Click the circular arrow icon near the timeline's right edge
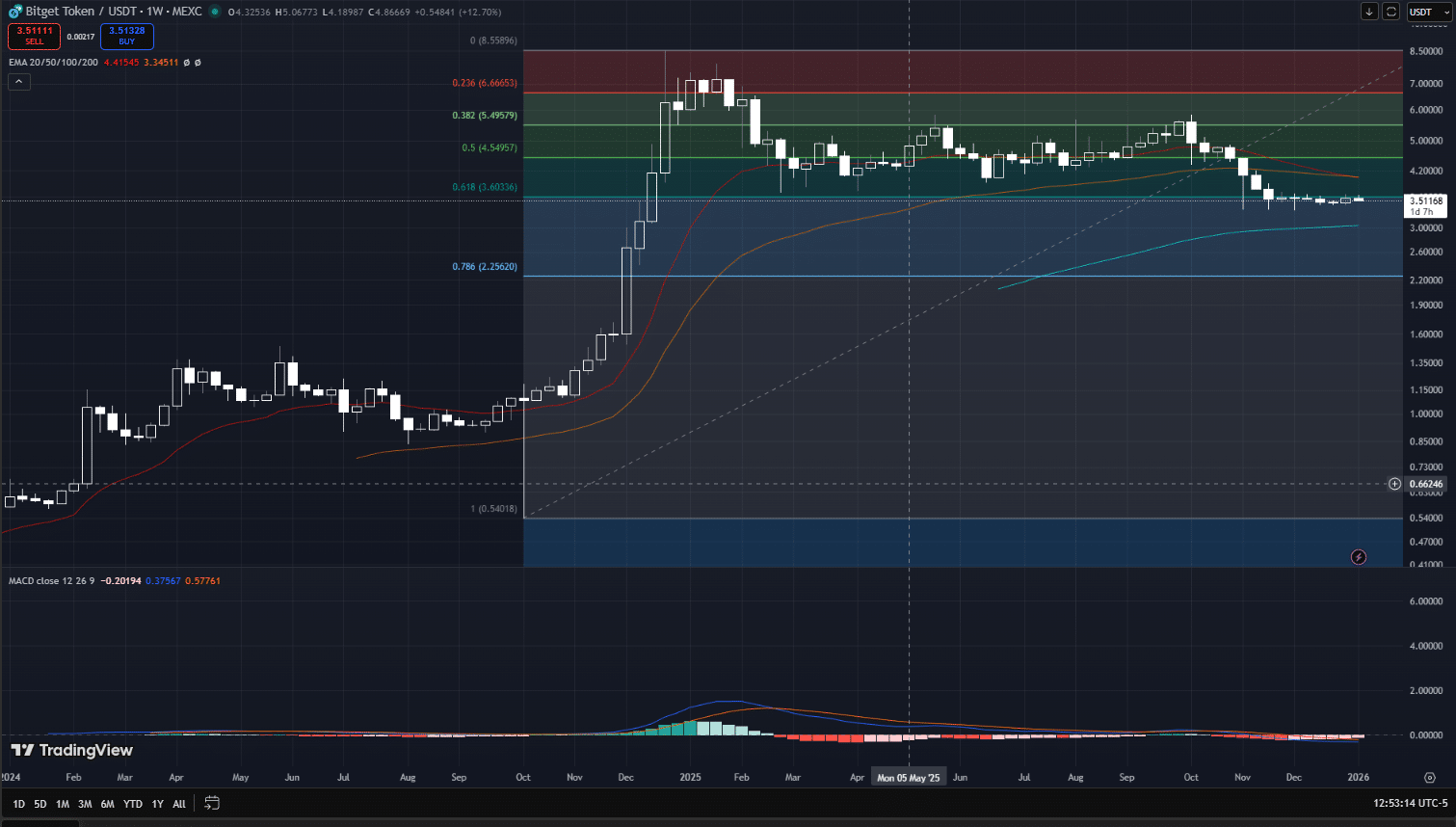1456x827 pixels. pyautogui.click(x=1428, y=777)
